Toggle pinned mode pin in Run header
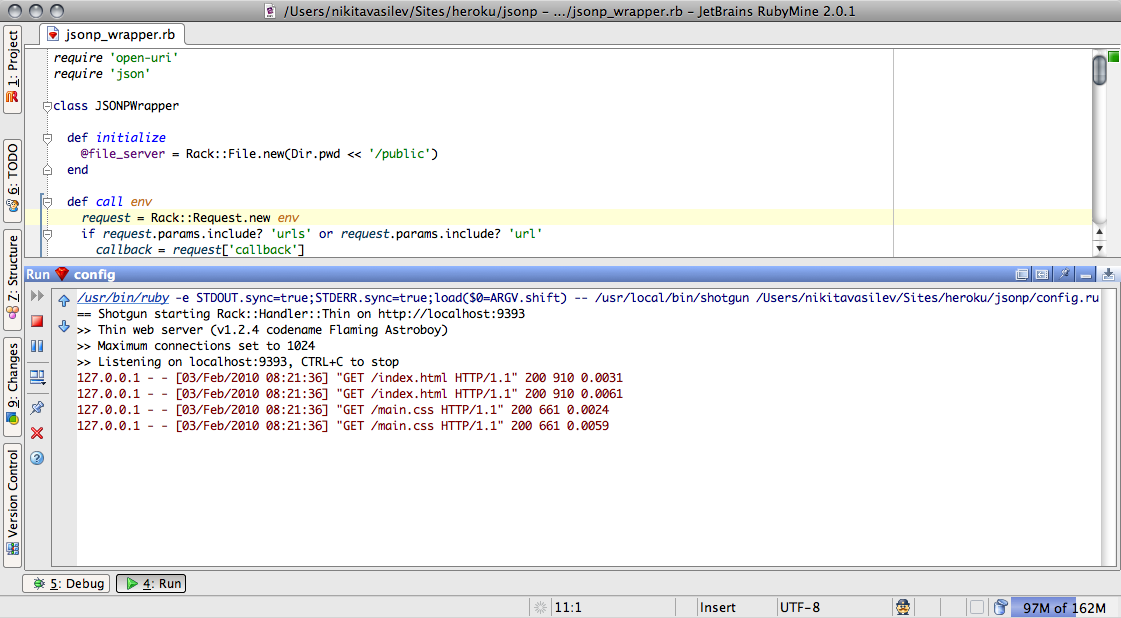 [x=1064, y=274]
